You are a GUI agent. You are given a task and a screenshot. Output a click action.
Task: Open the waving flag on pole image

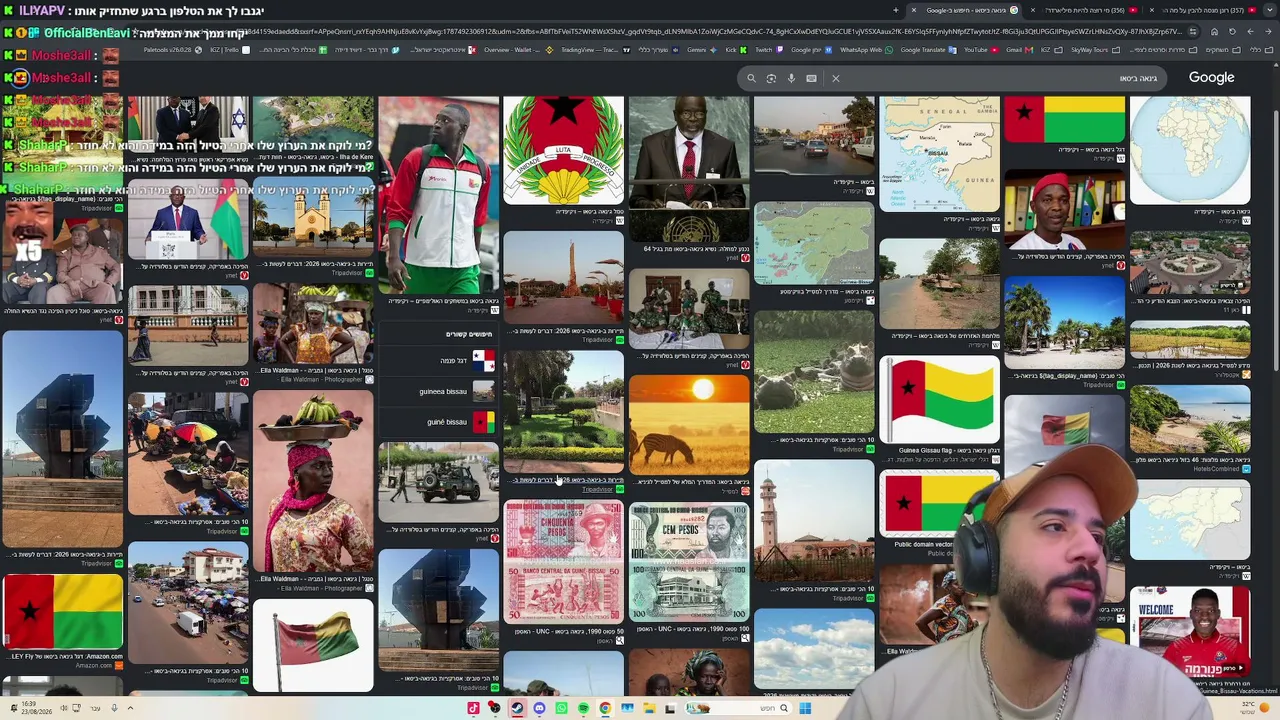pos(313,646)
